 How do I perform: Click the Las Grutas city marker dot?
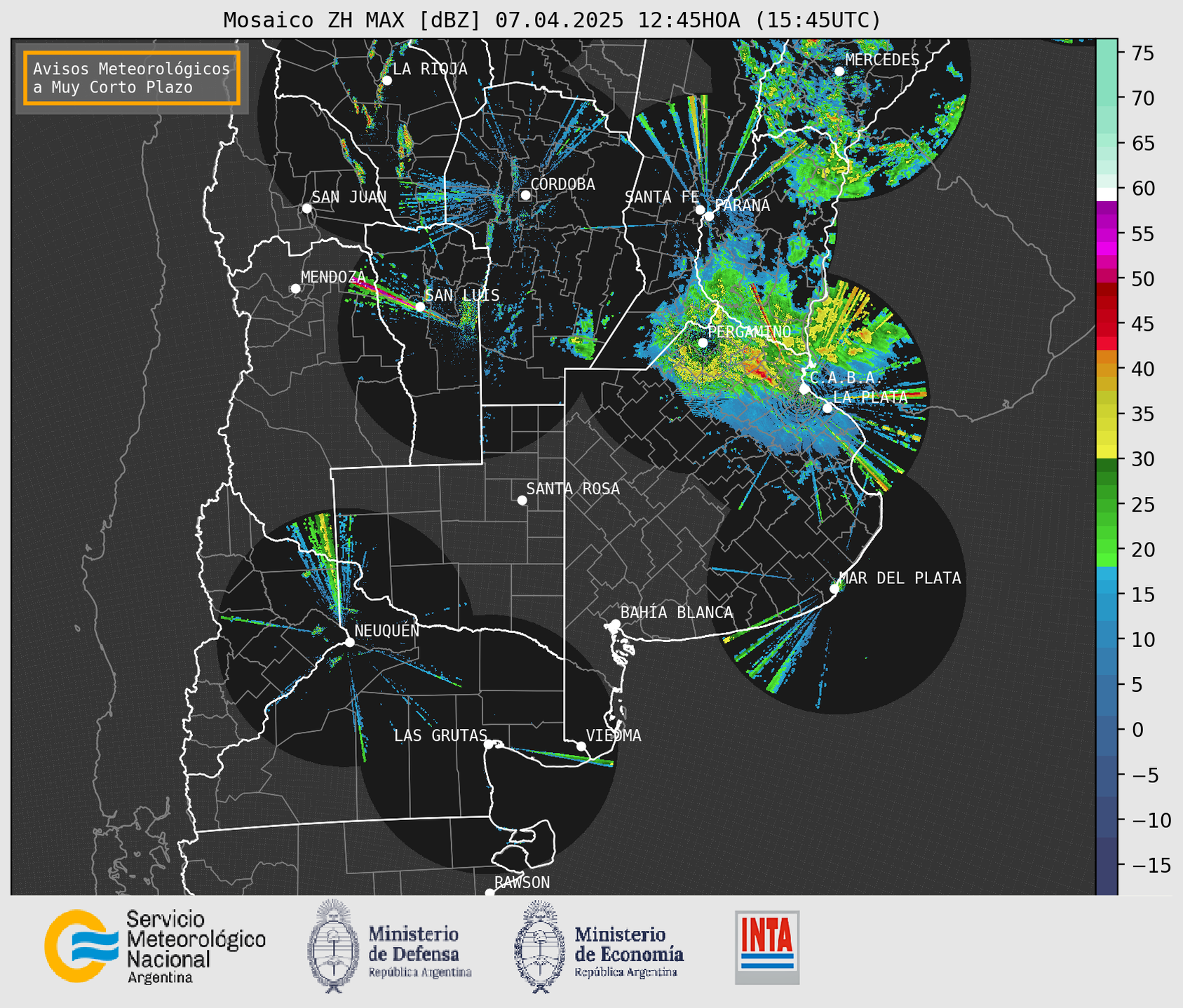tap(489, 744)
